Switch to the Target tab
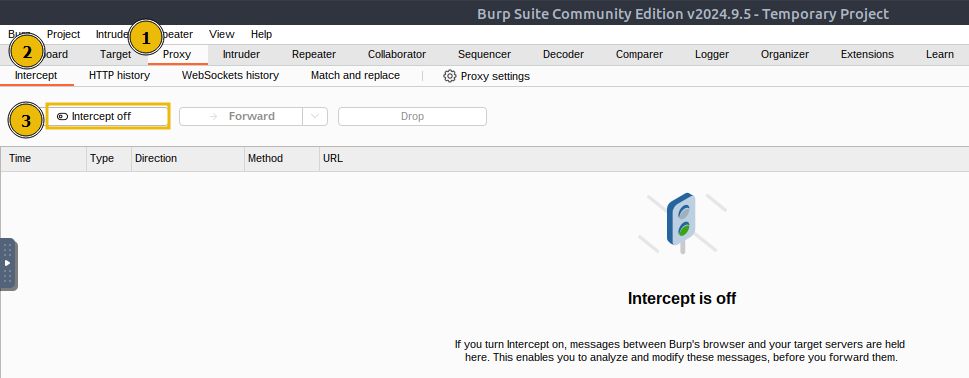 click(116, 54)
